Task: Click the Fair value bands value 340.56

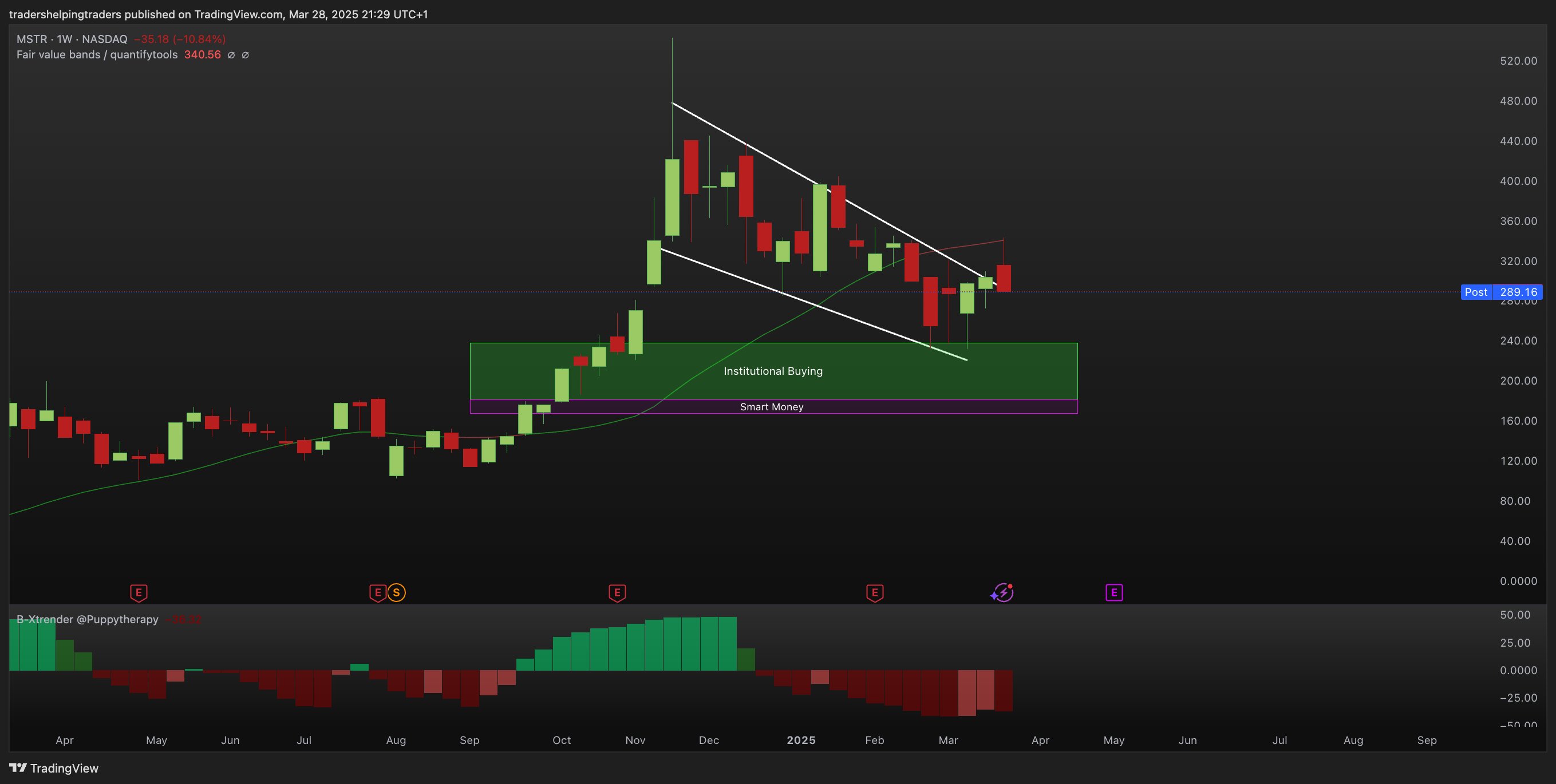Action: 202,55
